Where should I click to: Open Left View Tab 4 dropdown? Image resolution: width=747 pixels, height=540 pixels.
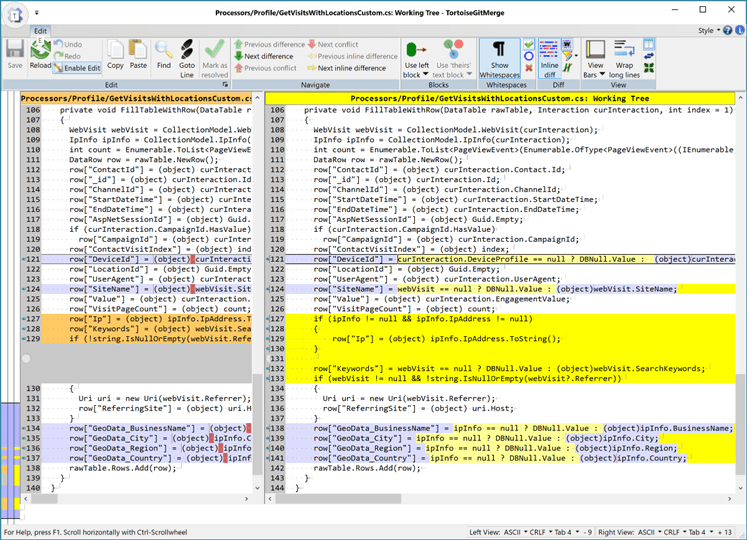coord(567,532)
